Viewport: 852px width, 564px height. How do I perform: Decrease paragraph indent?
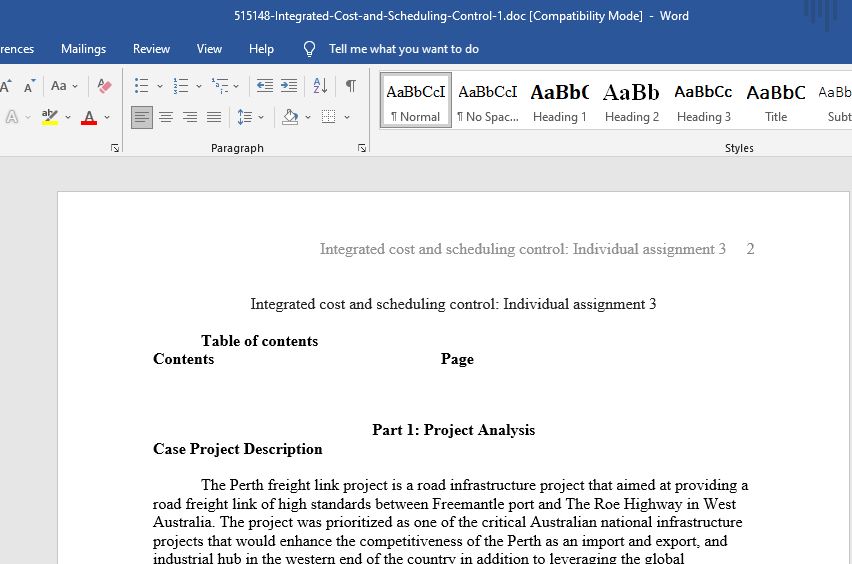click(x=265, y=85)
